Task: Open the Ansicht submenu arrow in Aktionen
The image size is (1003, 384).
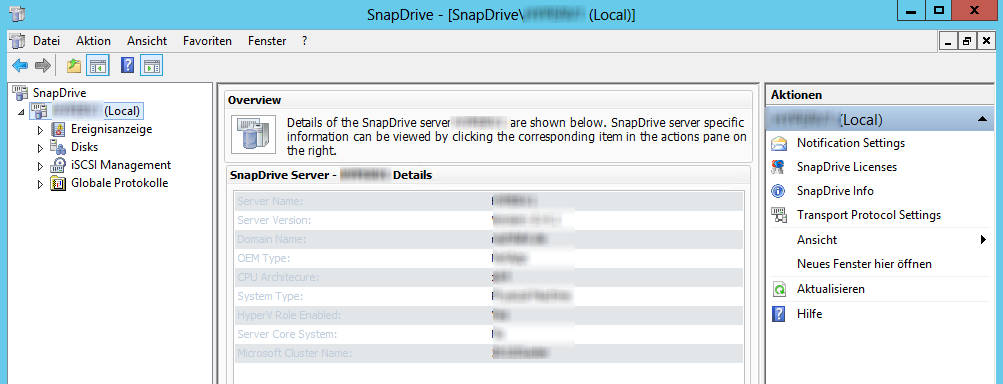Action: (x=983, y=240)
